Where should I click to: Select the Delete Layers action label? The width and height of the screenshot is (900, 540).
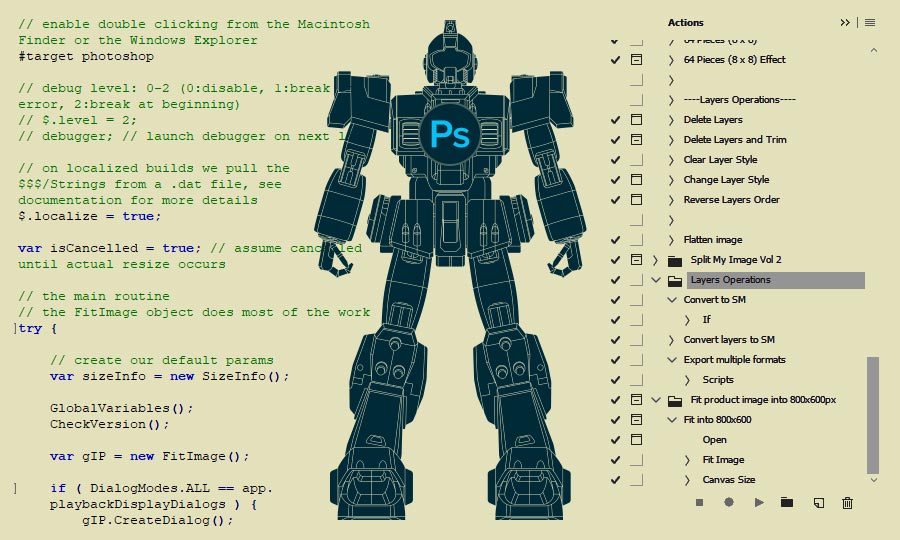(713, 119)
